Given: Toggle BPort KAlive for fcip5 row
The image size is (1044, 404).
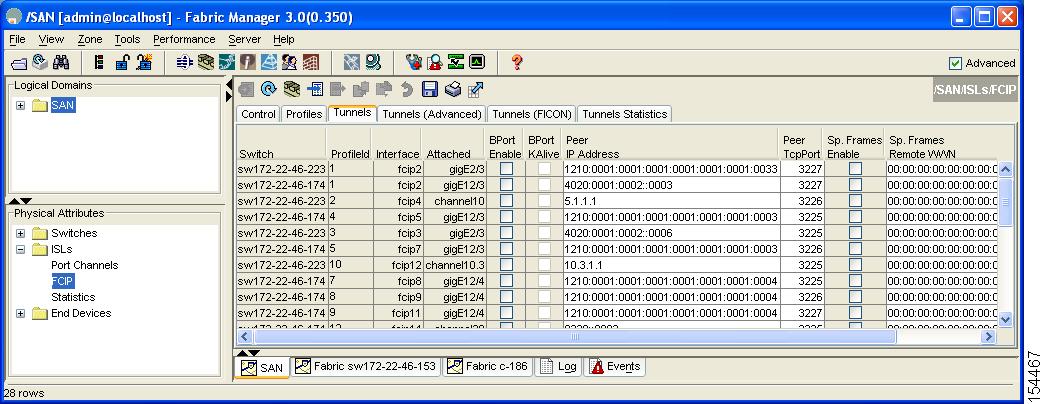Looking at the screenshot, I should [545, 217].
